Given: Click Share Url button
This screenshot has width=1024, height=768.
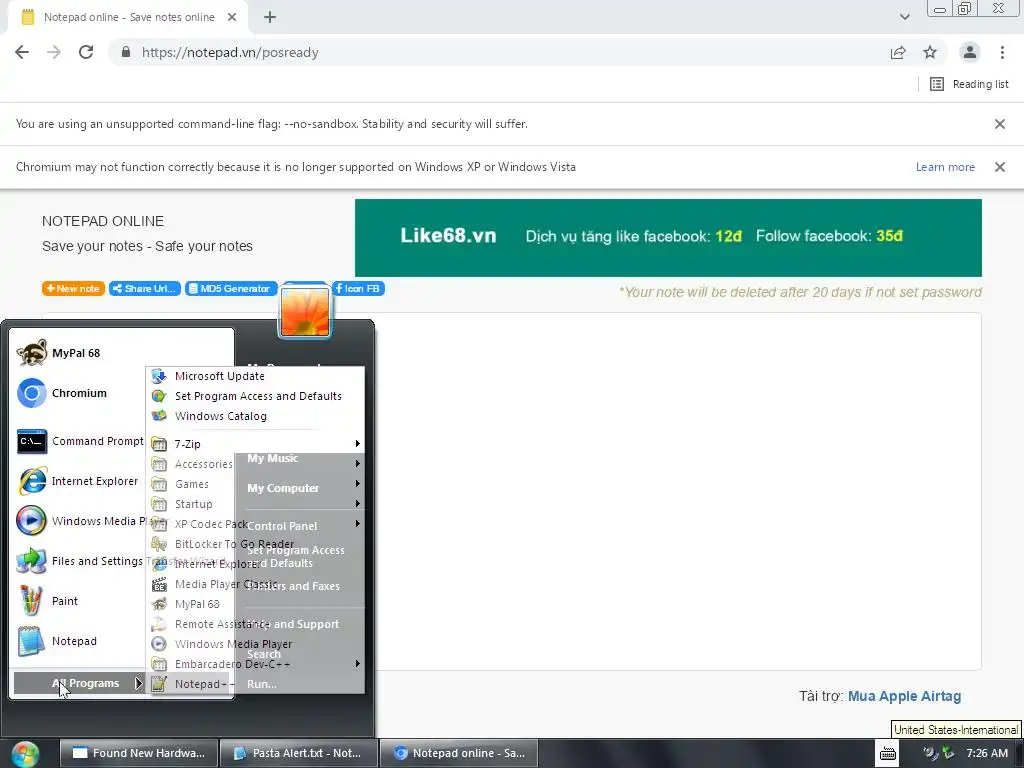Looking at the screenshot, I should point(144,289).
